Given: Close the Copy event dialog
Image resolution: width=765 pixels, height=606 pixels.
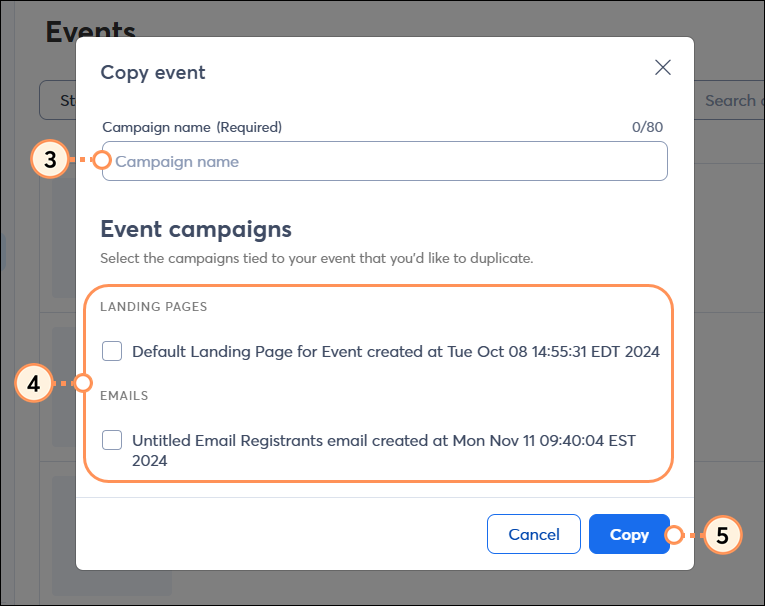Looking at the screenshot, I should (x=663, y=67).
